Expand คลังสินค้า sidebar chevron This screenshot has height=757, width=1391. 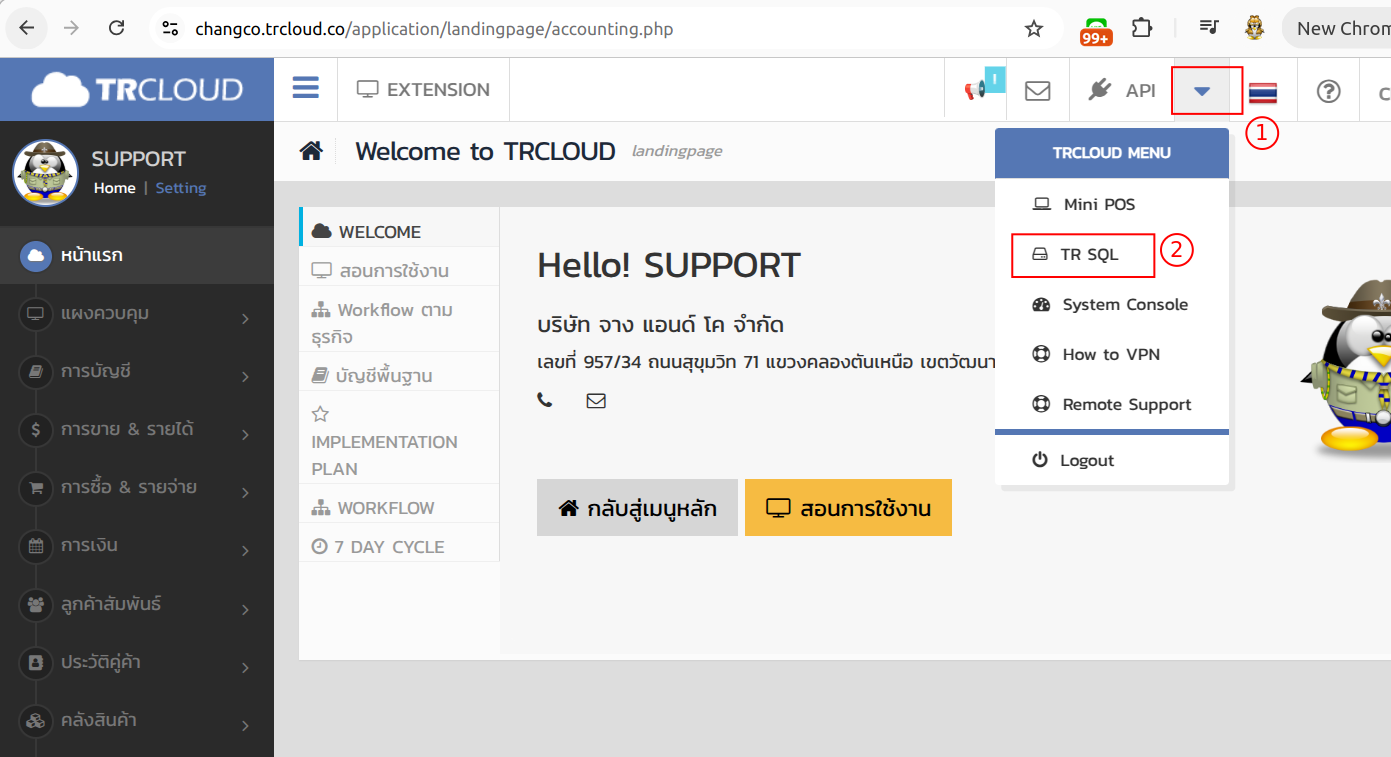tap(245, 725)
